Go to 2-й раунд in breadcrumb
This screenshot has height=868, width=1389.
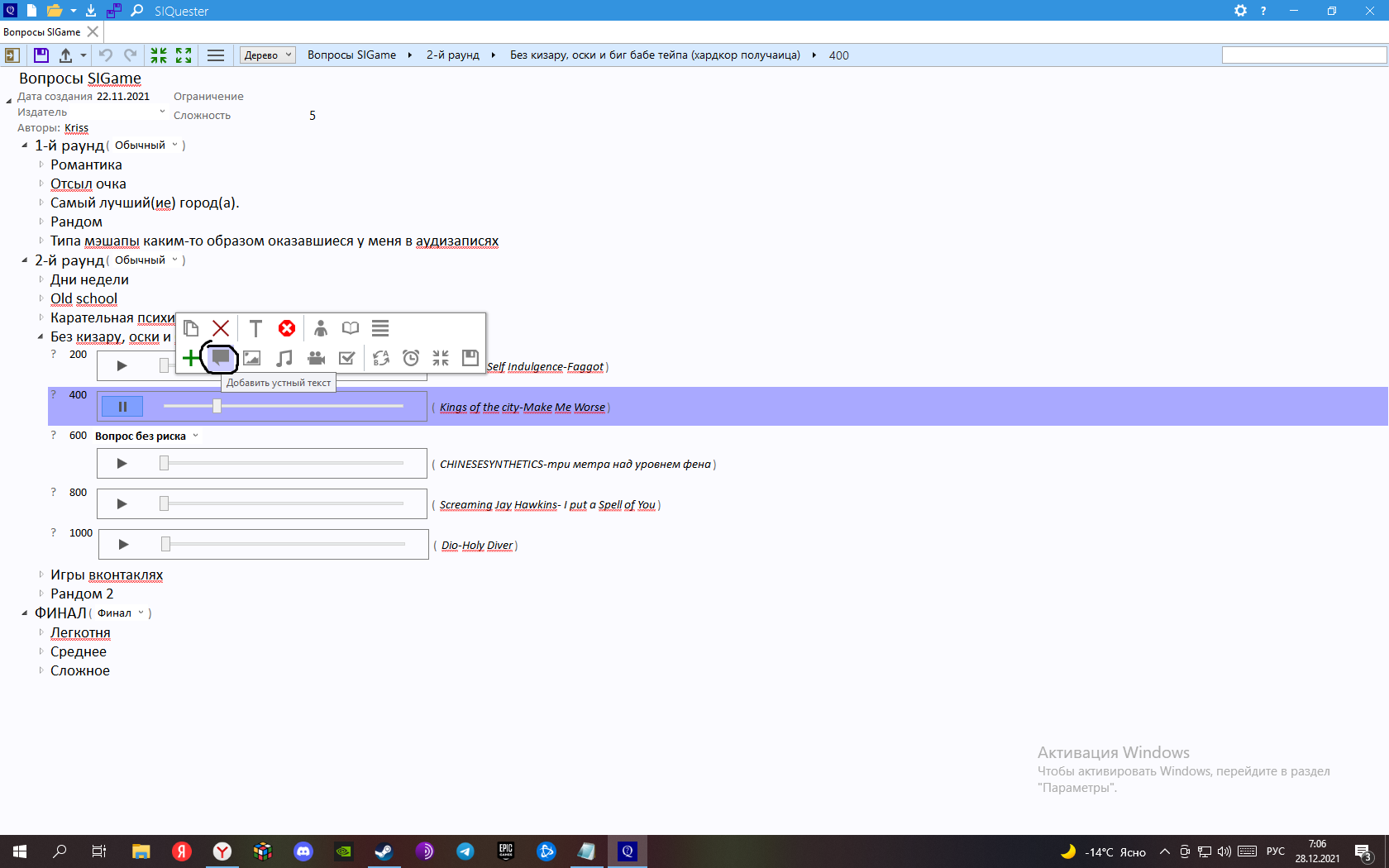[453, 55]
